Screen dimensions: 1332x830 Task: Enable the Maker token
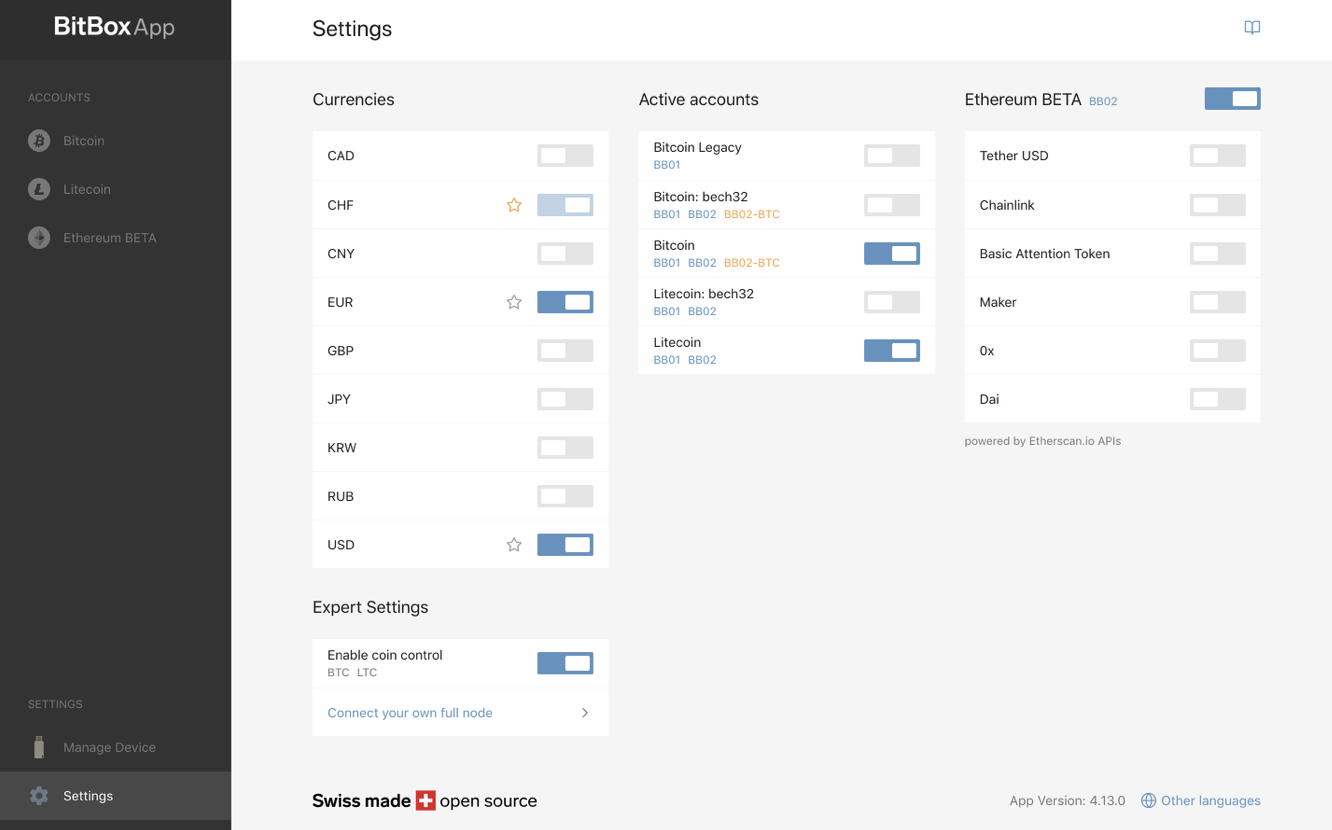tap(1218, 302)
